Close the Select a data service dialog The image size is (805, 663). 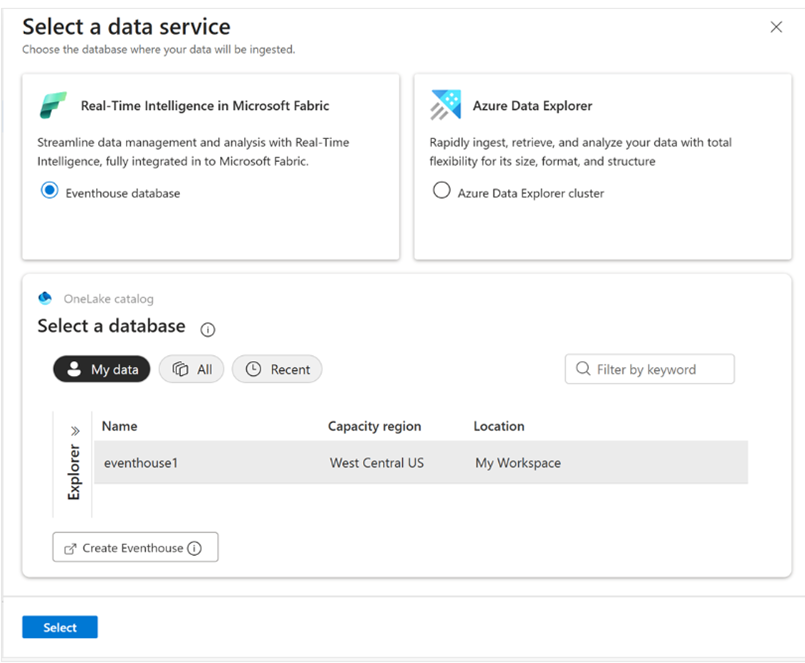click(776, 27)
